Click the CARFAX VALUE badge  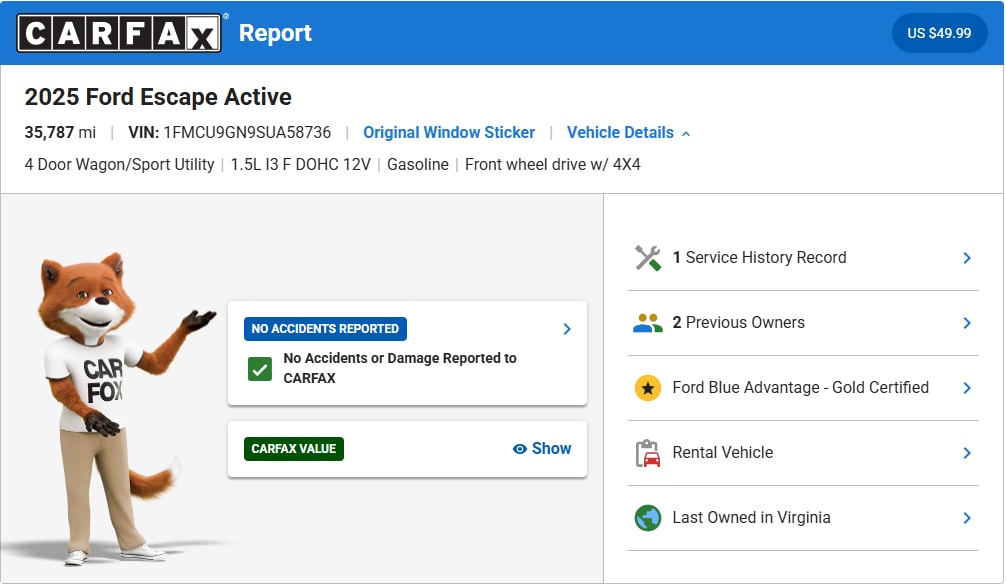(x=294, y=449)
